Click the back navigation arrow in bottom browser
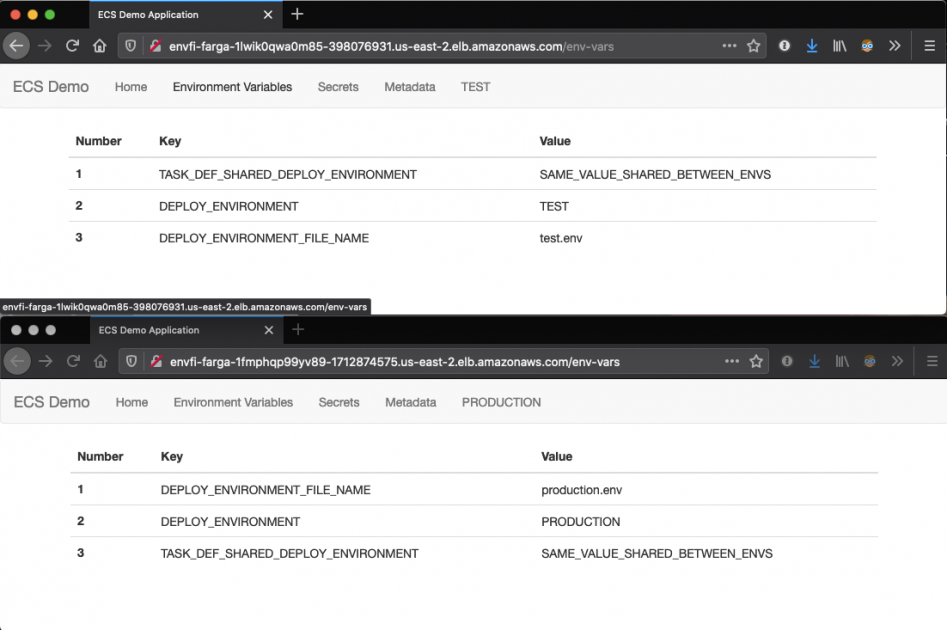This screenshot has width=947, height=630. tap(16, 361)
